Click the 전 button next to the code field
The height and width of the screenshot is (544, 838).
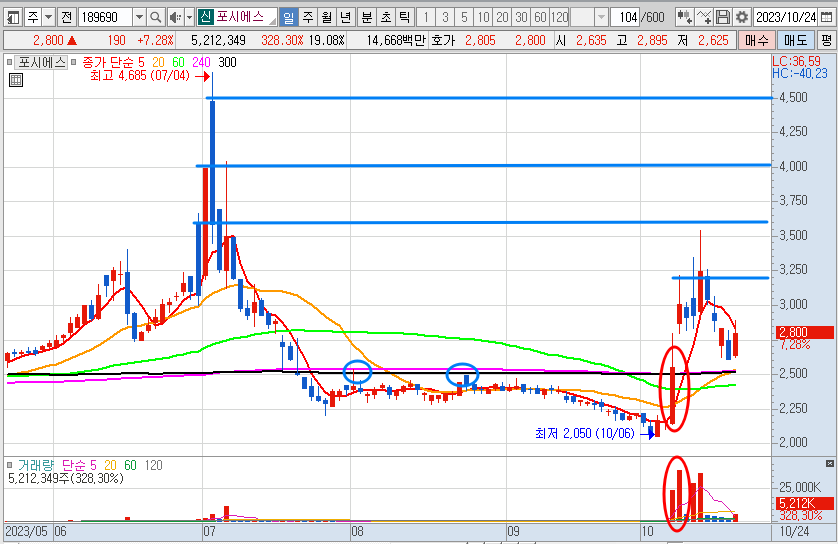pyautogui.click(x=66, y=17)
